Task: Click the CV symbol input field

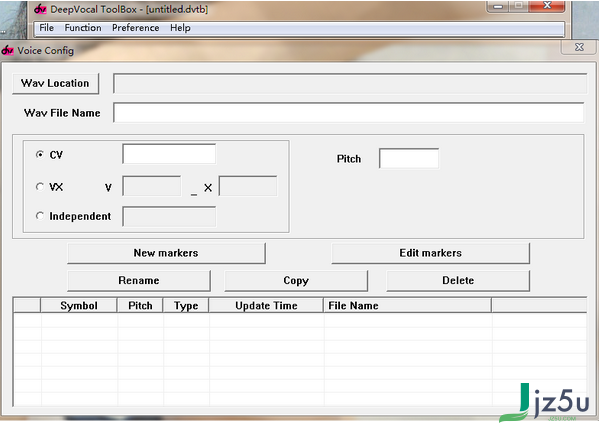Action: pos(169,154)
